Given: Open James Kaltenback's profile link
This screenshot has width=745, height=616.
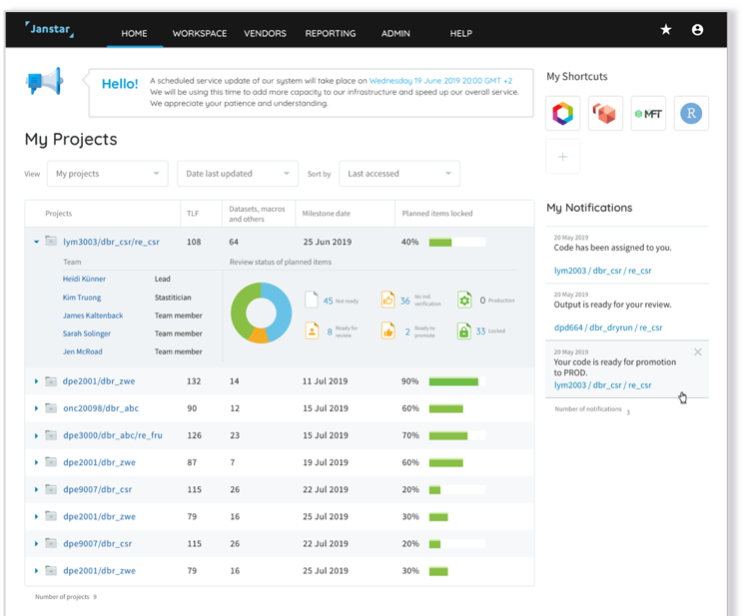Looking at the screenshot, I should pos(93,316).
